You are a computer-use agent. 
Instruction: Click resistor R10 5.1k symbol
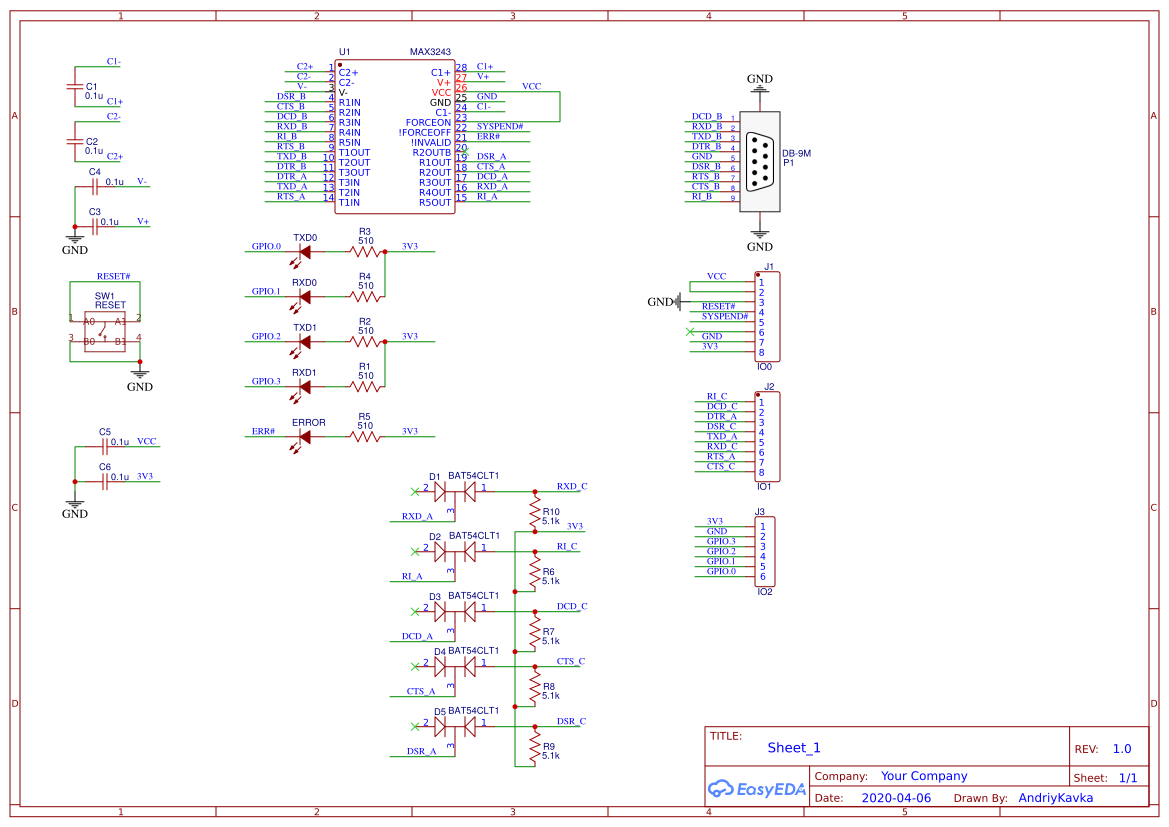534,514
